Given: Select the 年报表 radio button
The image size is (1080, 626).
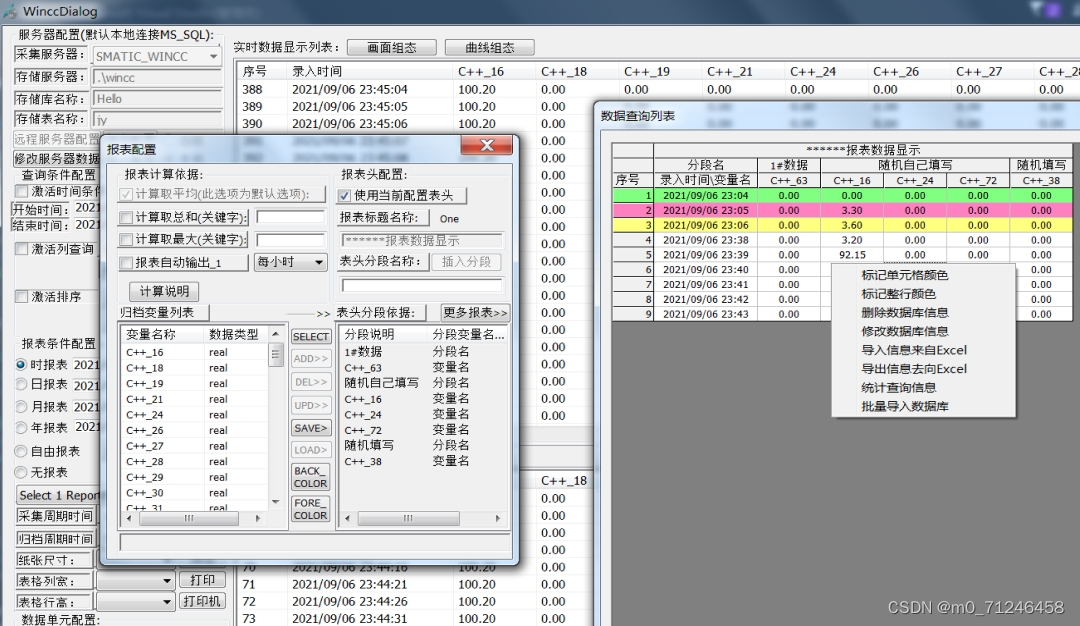Looking at the screenshot, I should (x=21, y=428).
